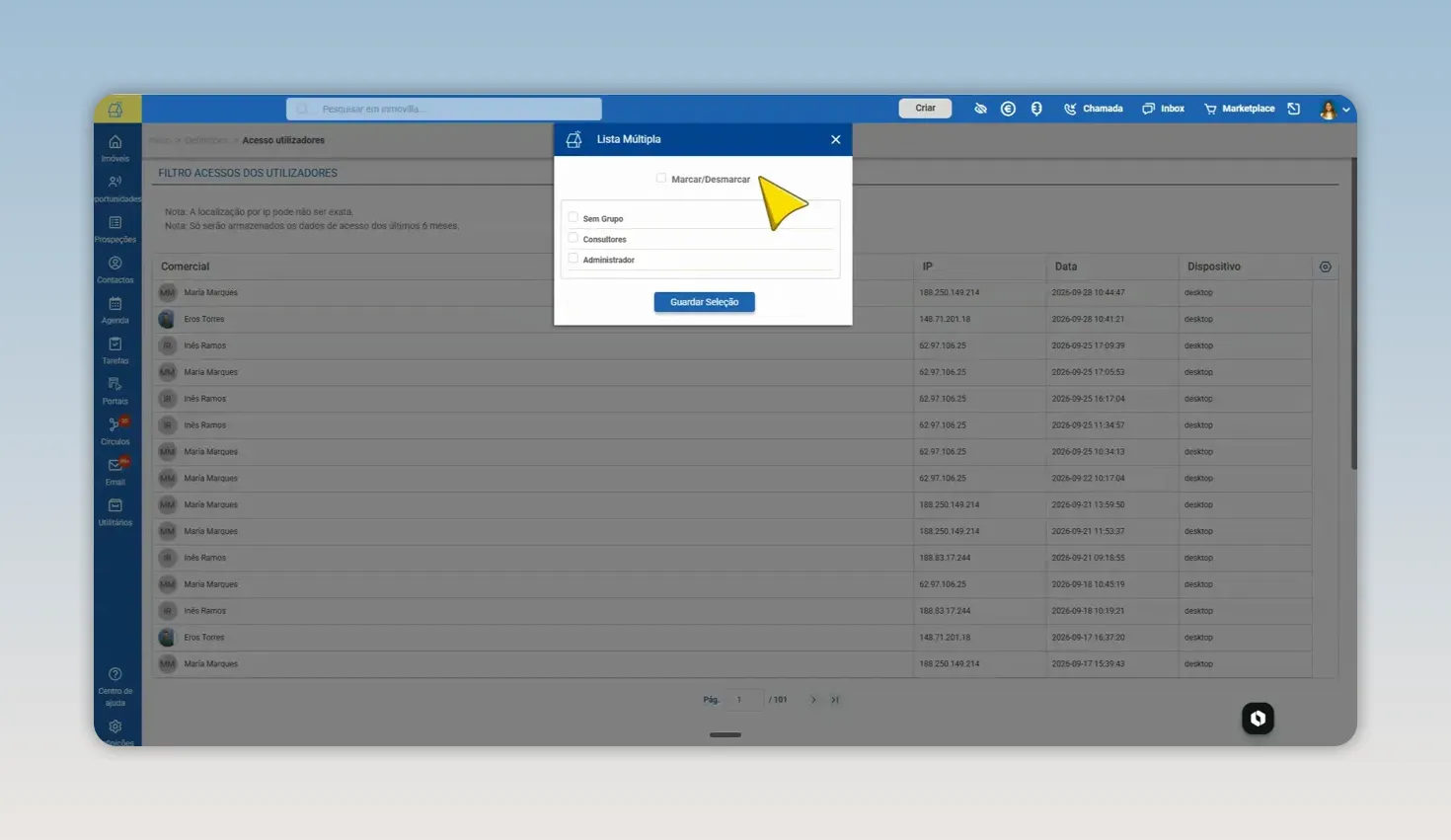Click the Guardar Seleção button
The width and height of the screenshot is (1451, 840).
(x=704, y=302)
